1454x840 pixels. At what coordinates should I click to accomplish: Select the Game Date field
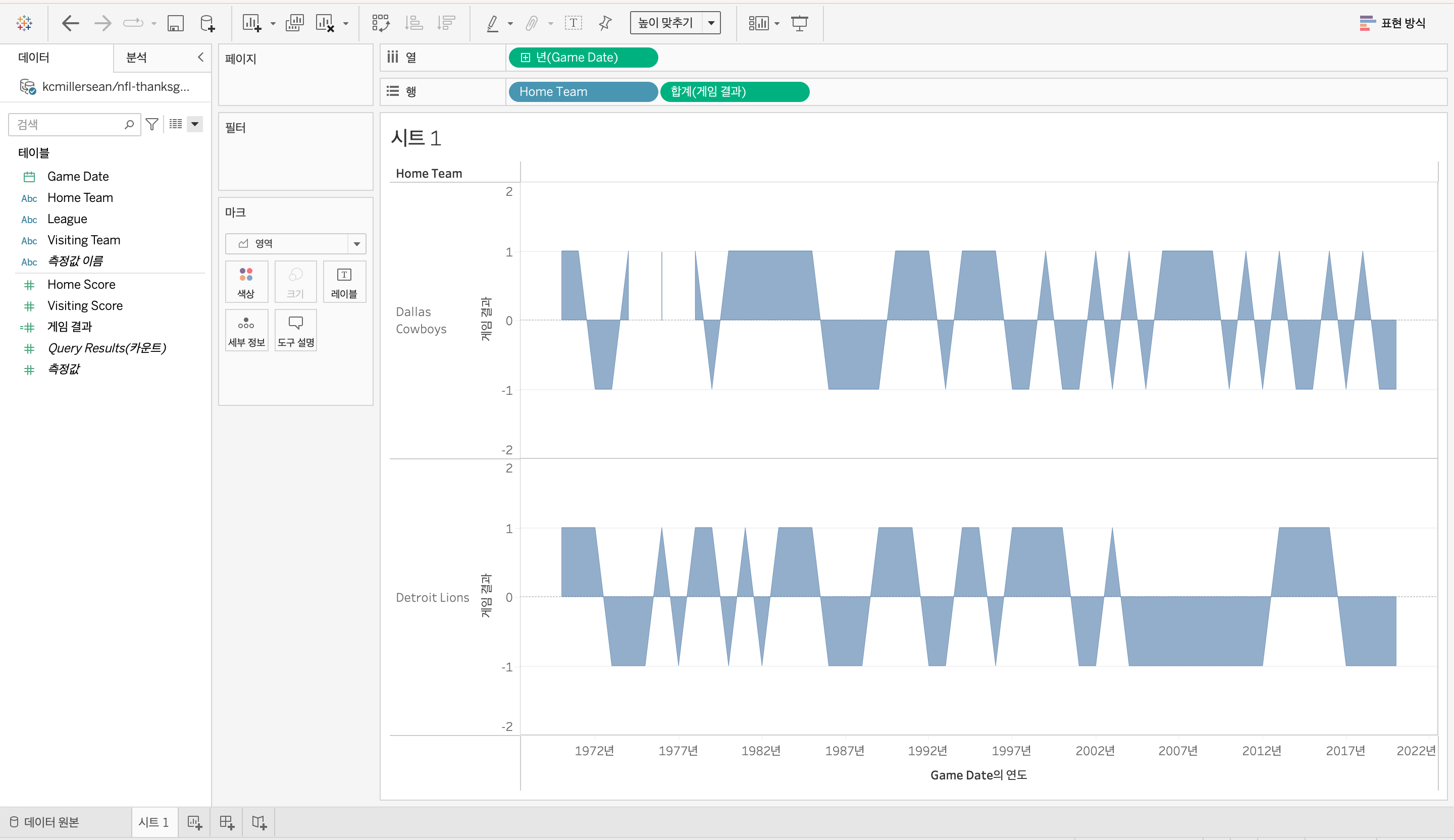pyautogui.click(x=78, y=177)
